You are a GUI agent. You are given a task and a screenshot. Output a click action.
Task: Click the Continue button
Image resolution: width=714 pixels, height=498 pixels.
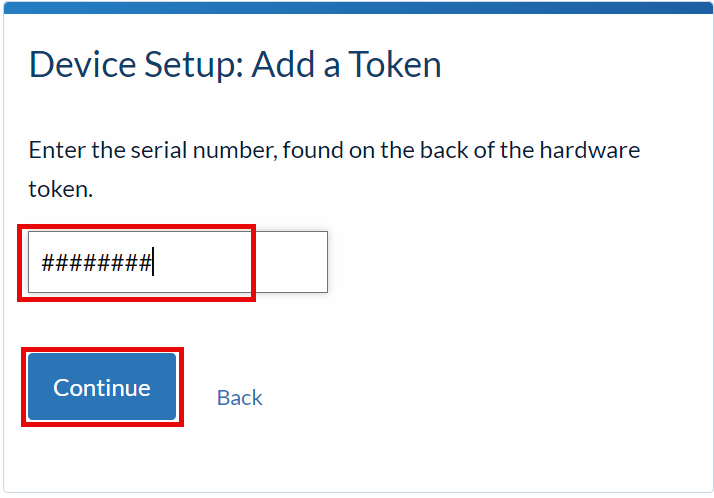click(x=102, y=386)
